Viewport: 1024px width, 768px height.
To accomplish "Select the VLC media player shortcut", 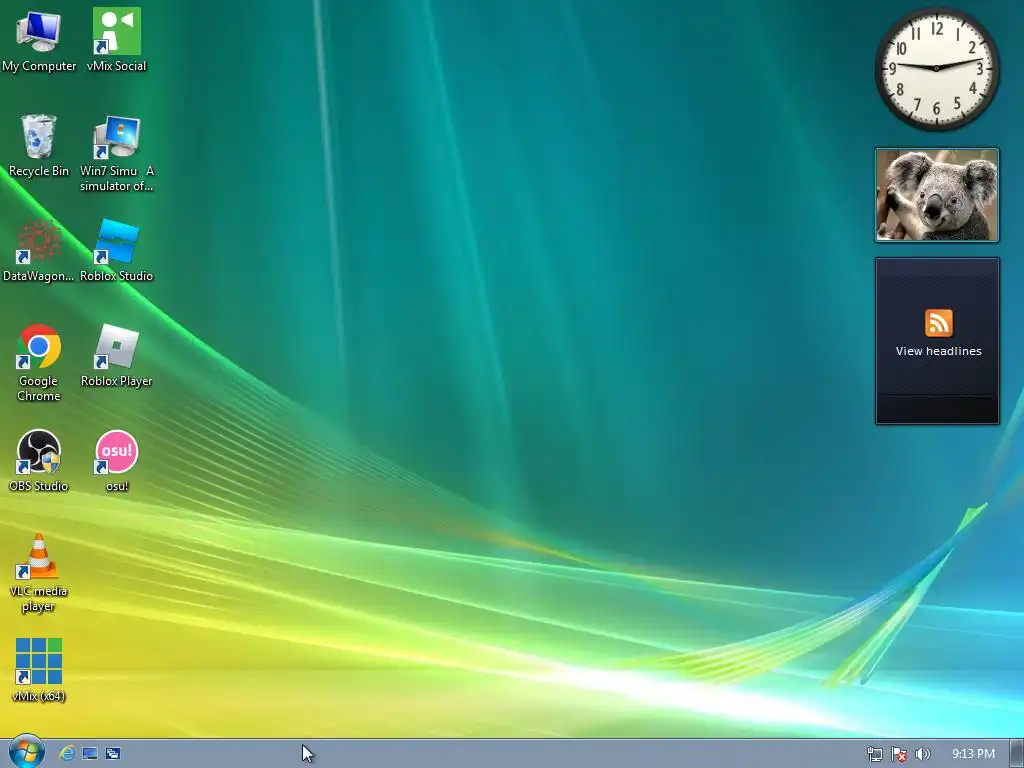I will [x=39, y=573].
